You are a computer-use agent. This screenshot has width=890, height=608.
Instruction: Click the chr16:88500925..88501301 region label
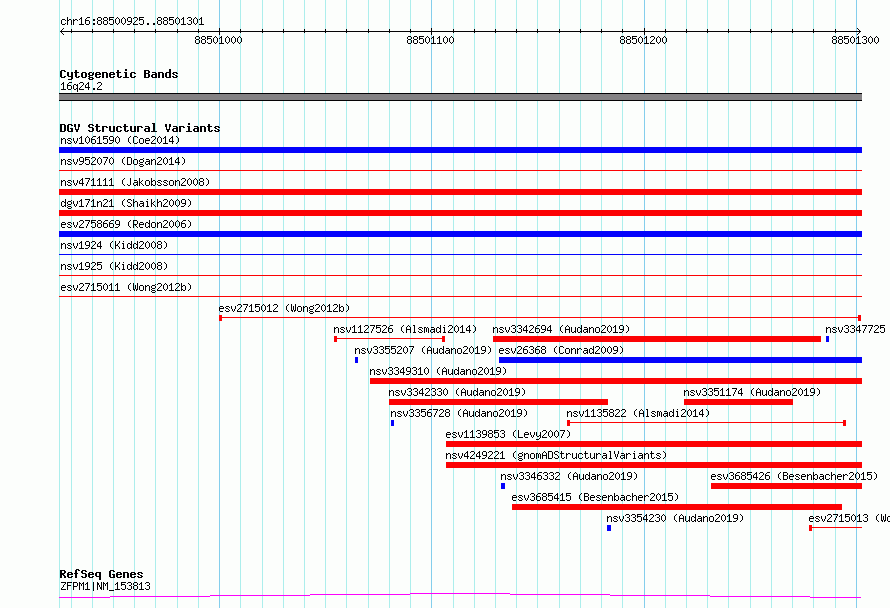click(x=132, y=21)
